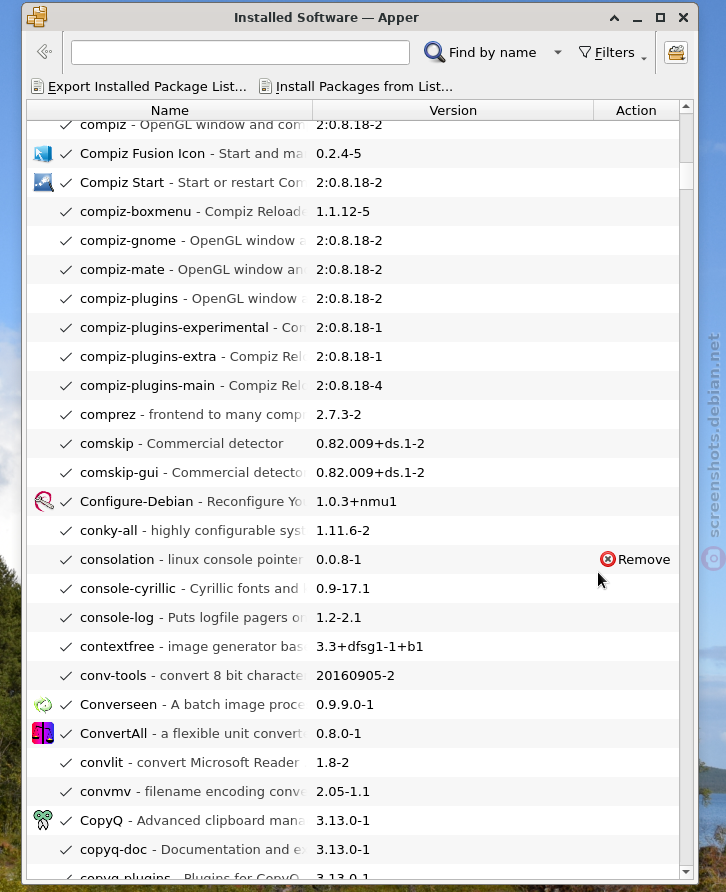Image resolution: width=726 pixels, height=892 pixels.
Task: Toggle installed checkmark for copyq-doc
Action: click(x=66, y=850)
